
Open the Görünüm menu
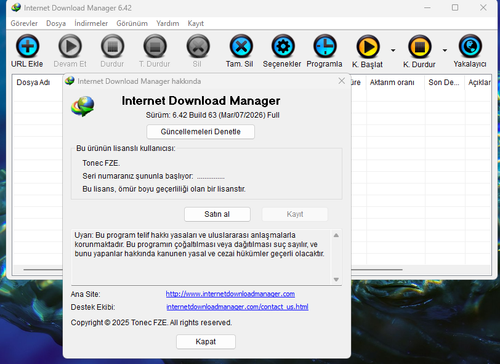click(132, 23)
